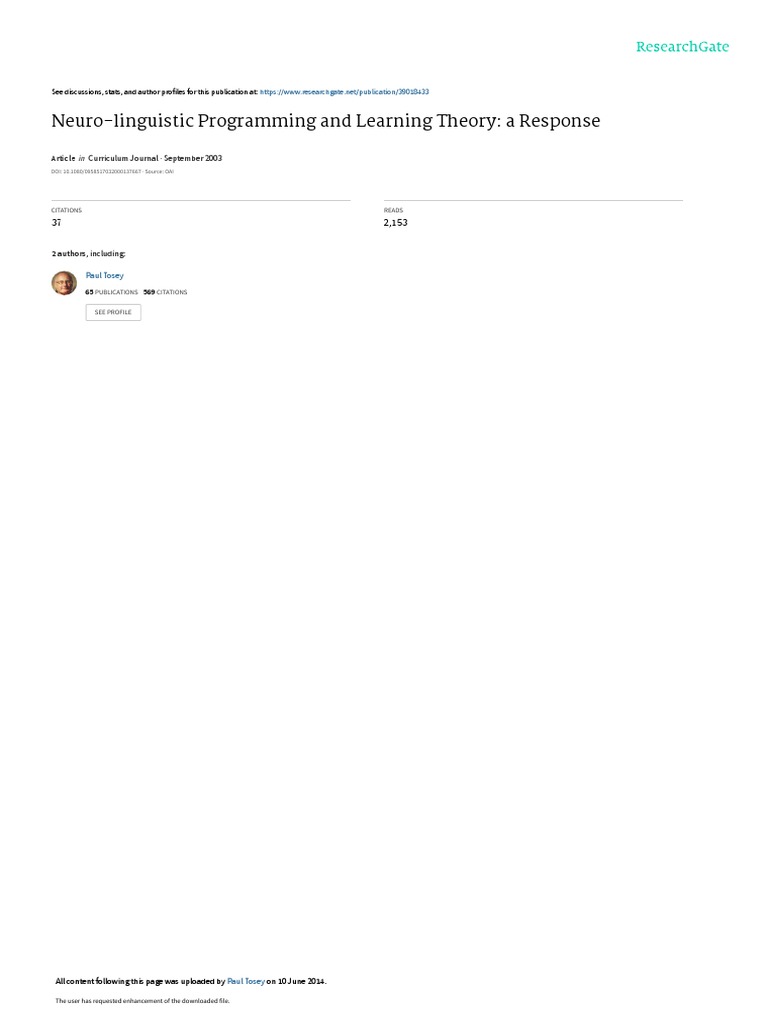Viewport: 768px width, 1024px height.
Task: Click the 'Source: OAI' text
Action: coord(159,172)
